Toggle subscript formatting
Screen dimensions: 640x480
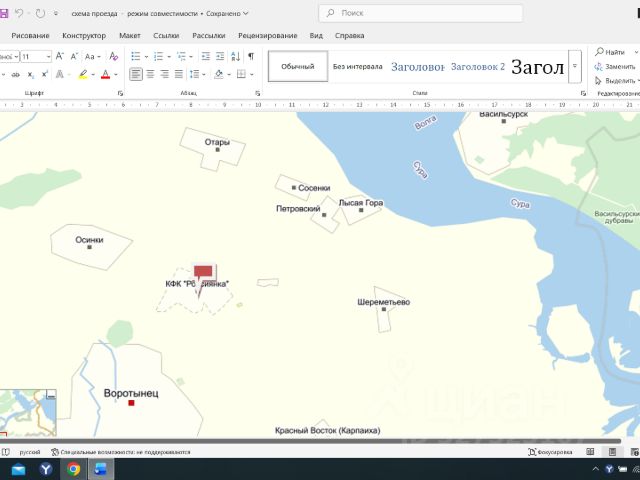click(x=31, y=75)
